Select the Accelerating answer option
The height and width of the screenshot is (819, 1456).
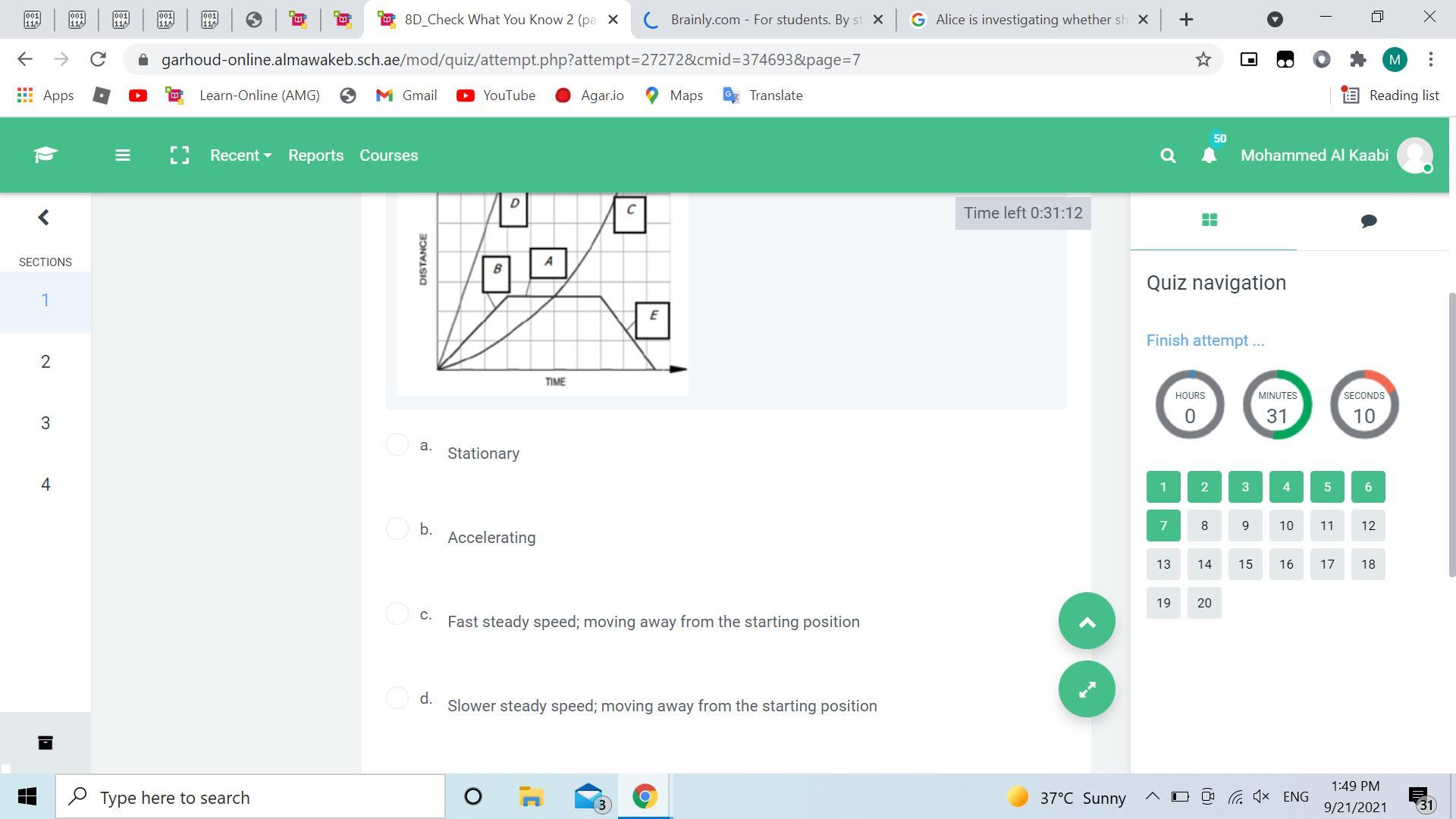click(x=397, y=529)
